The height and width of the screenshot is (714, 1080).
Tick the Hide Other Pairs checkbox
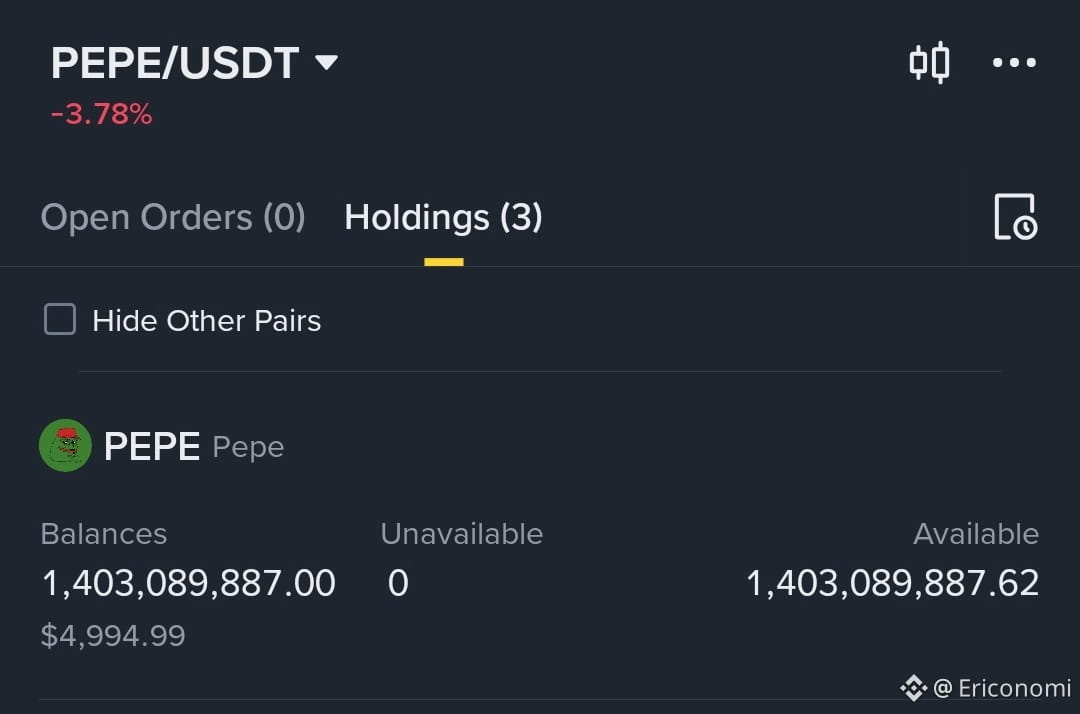[60, 319]
